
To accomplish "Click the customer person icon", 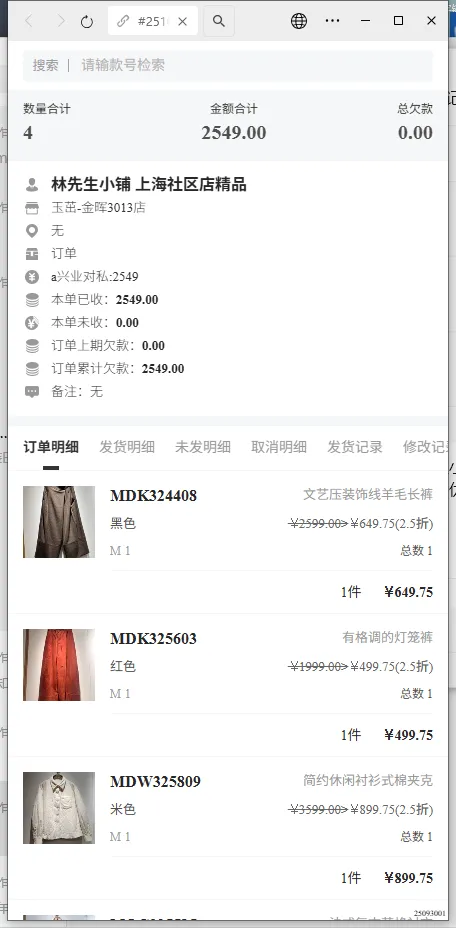I will pyautogui.click(x=32, y=185).
